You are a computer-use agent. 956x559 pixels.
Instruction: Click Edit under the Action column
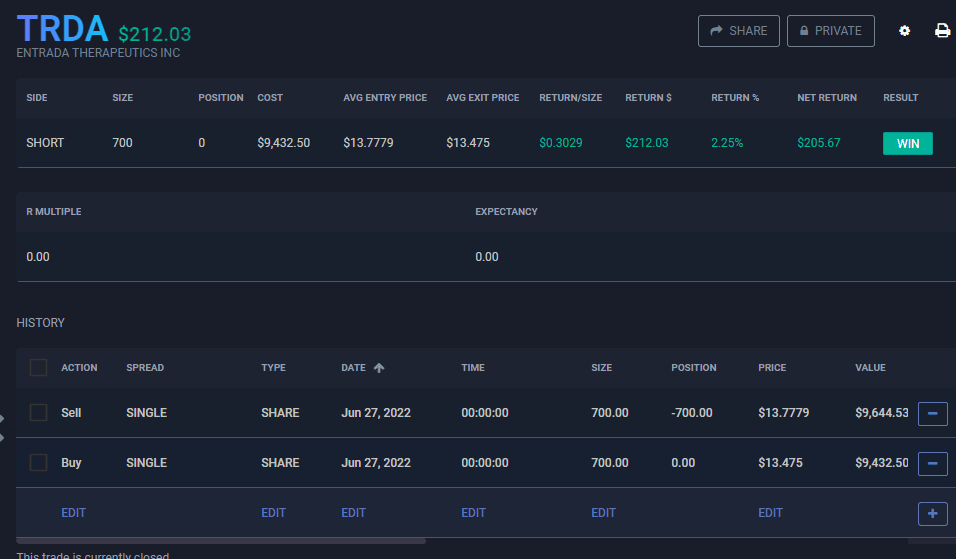tap(73, 513)
